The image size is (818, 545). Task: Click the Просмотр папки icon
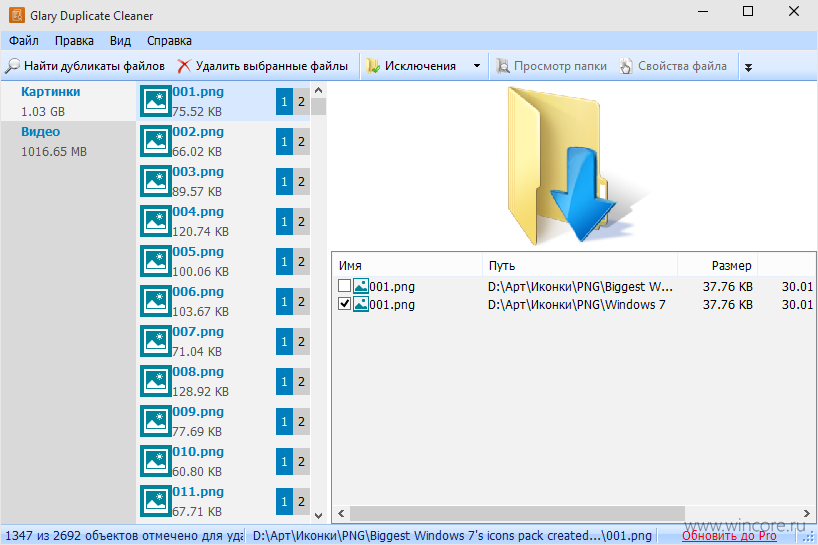click(x=503, y=66)
